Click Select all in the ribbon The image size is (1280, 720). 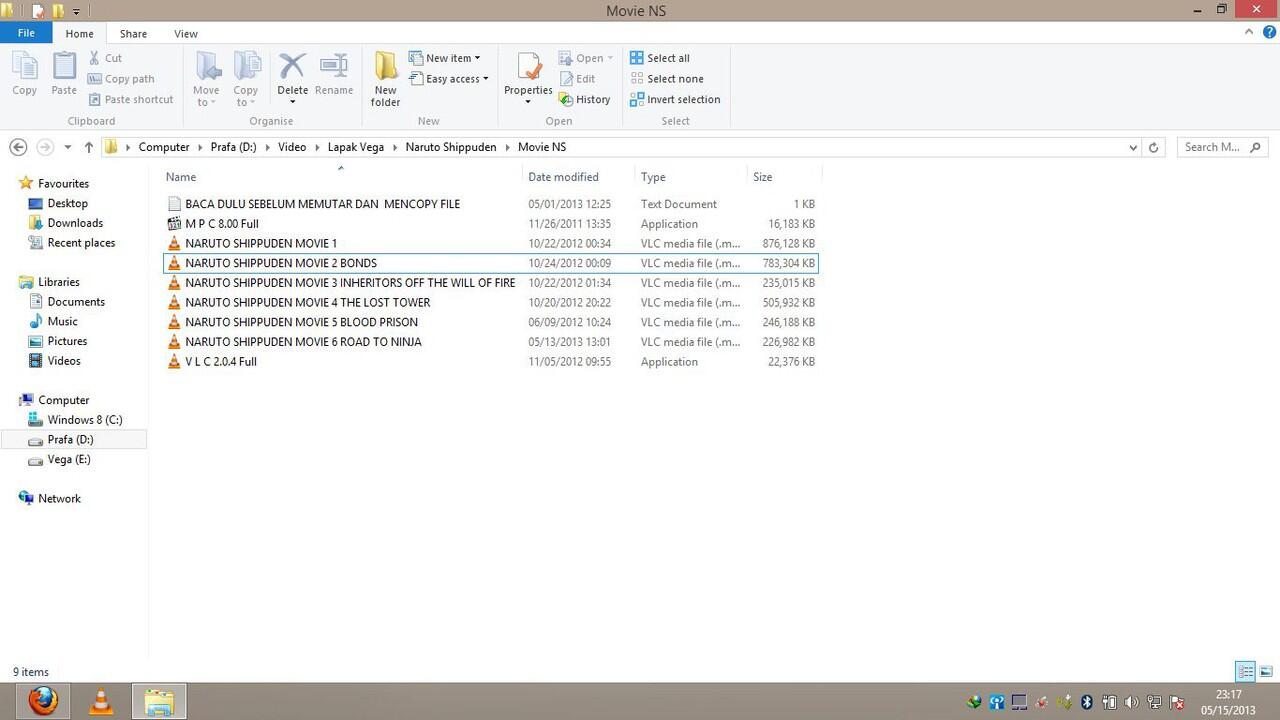click(x=660, y=58)
